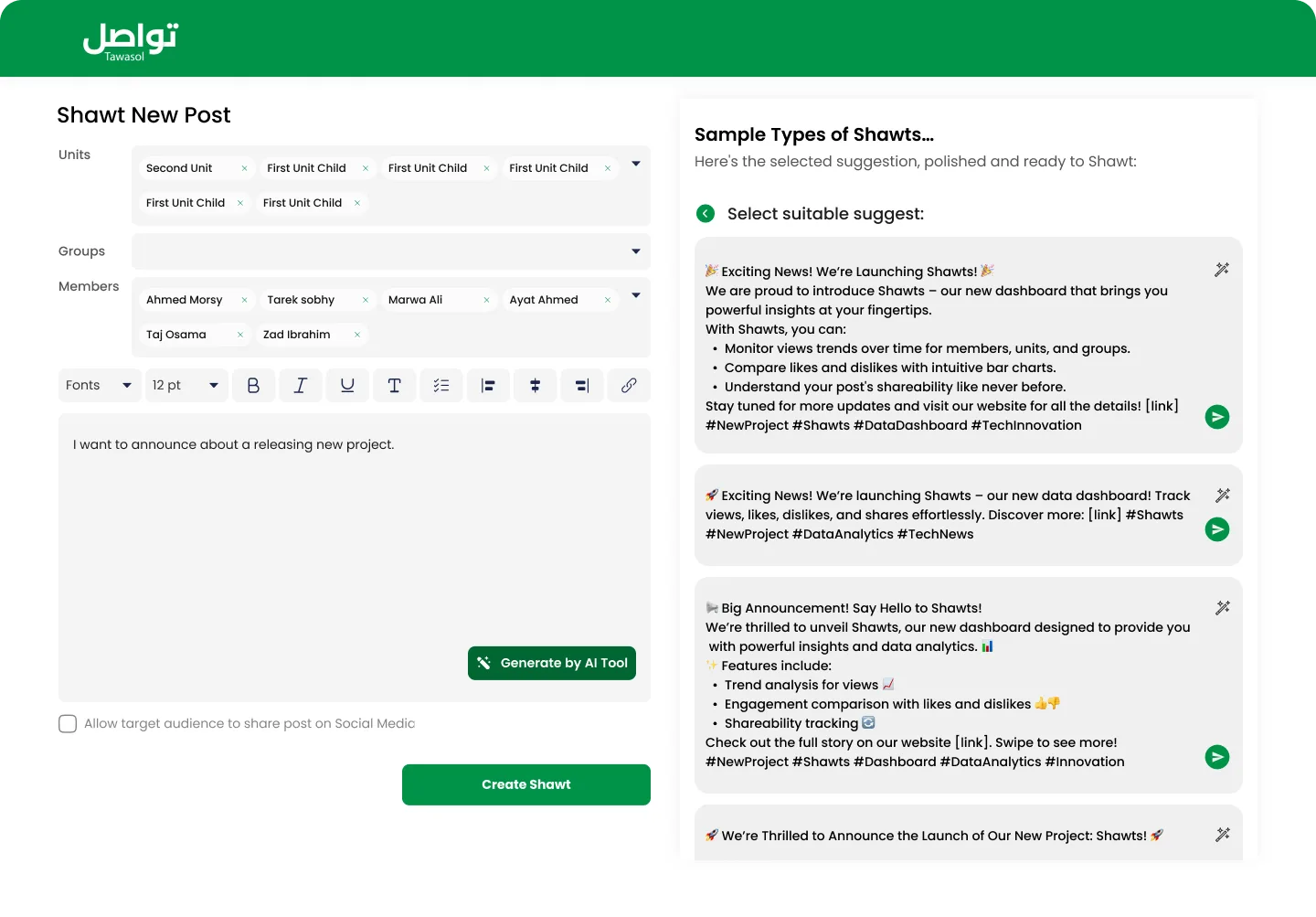The width and height of the screenshot is (1316, 917).
Task: Insert a link with the chain icon
Action: coord(629,386)
